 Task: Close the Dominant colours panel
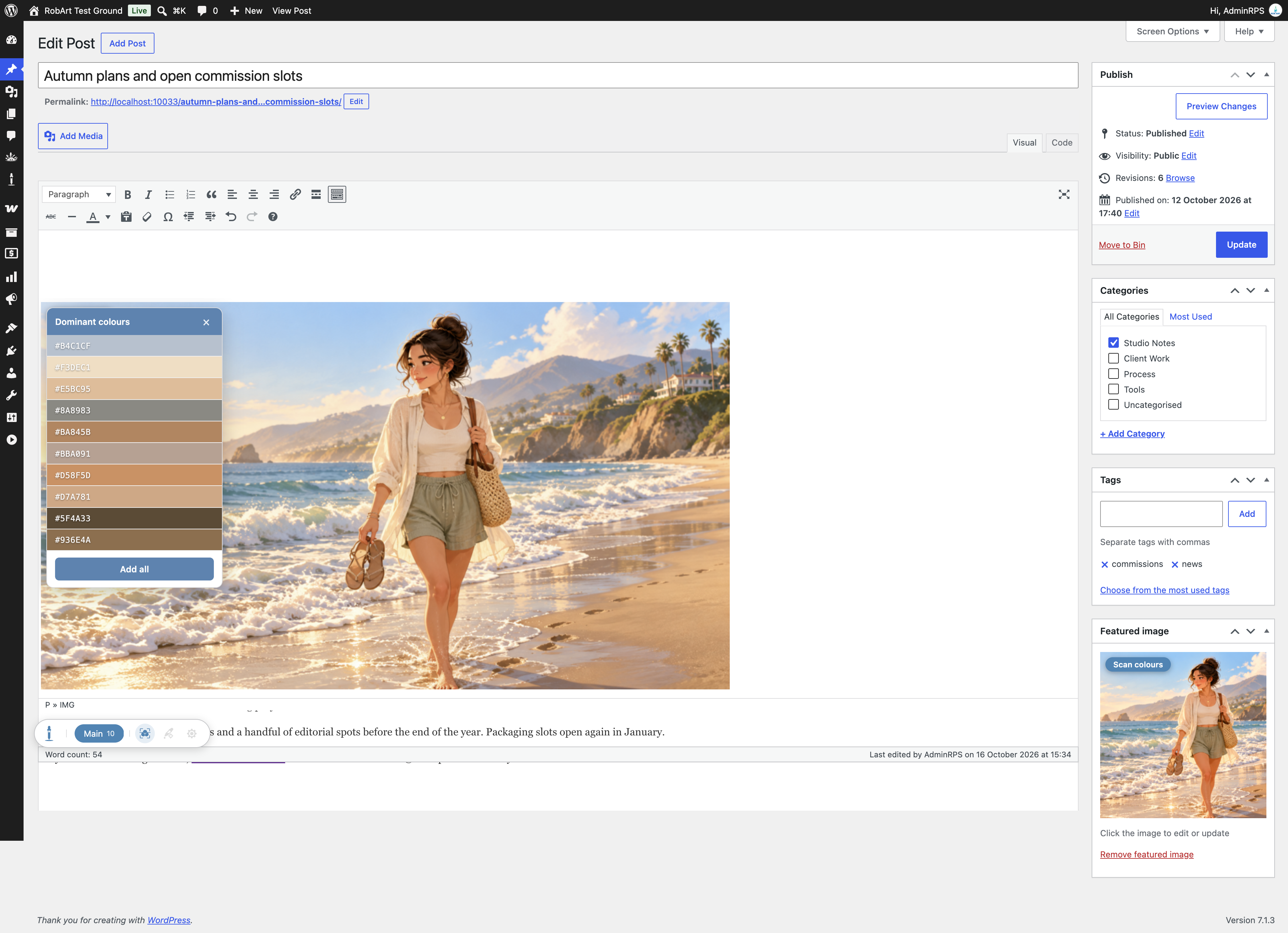tap(206, 322)
